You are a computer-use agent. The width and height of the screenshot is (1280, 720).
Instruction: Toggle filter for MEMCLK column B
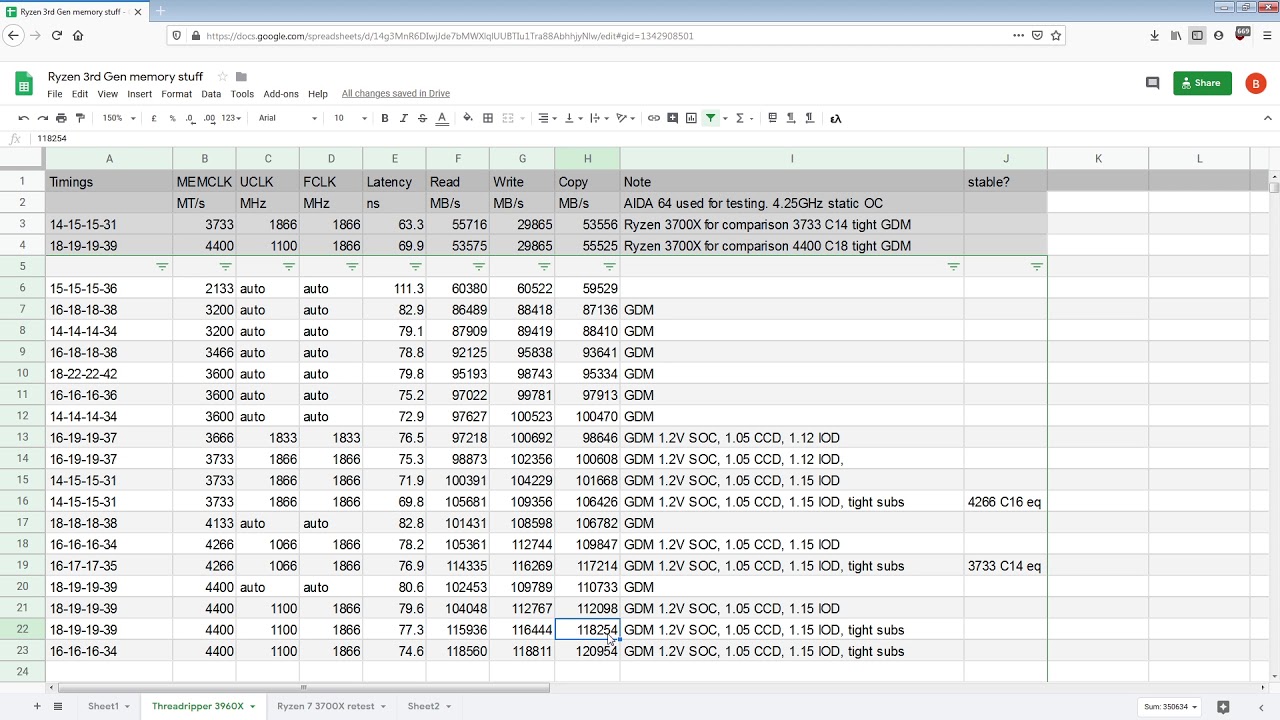[225, 267]
